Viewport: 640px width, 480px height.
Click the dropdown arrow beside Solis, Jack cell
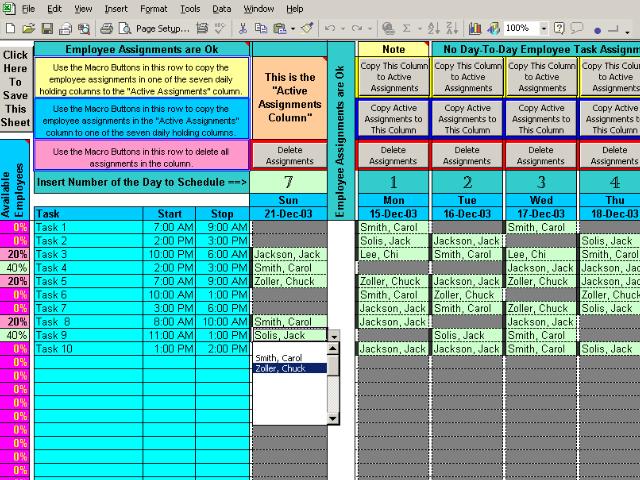(334, 336)
